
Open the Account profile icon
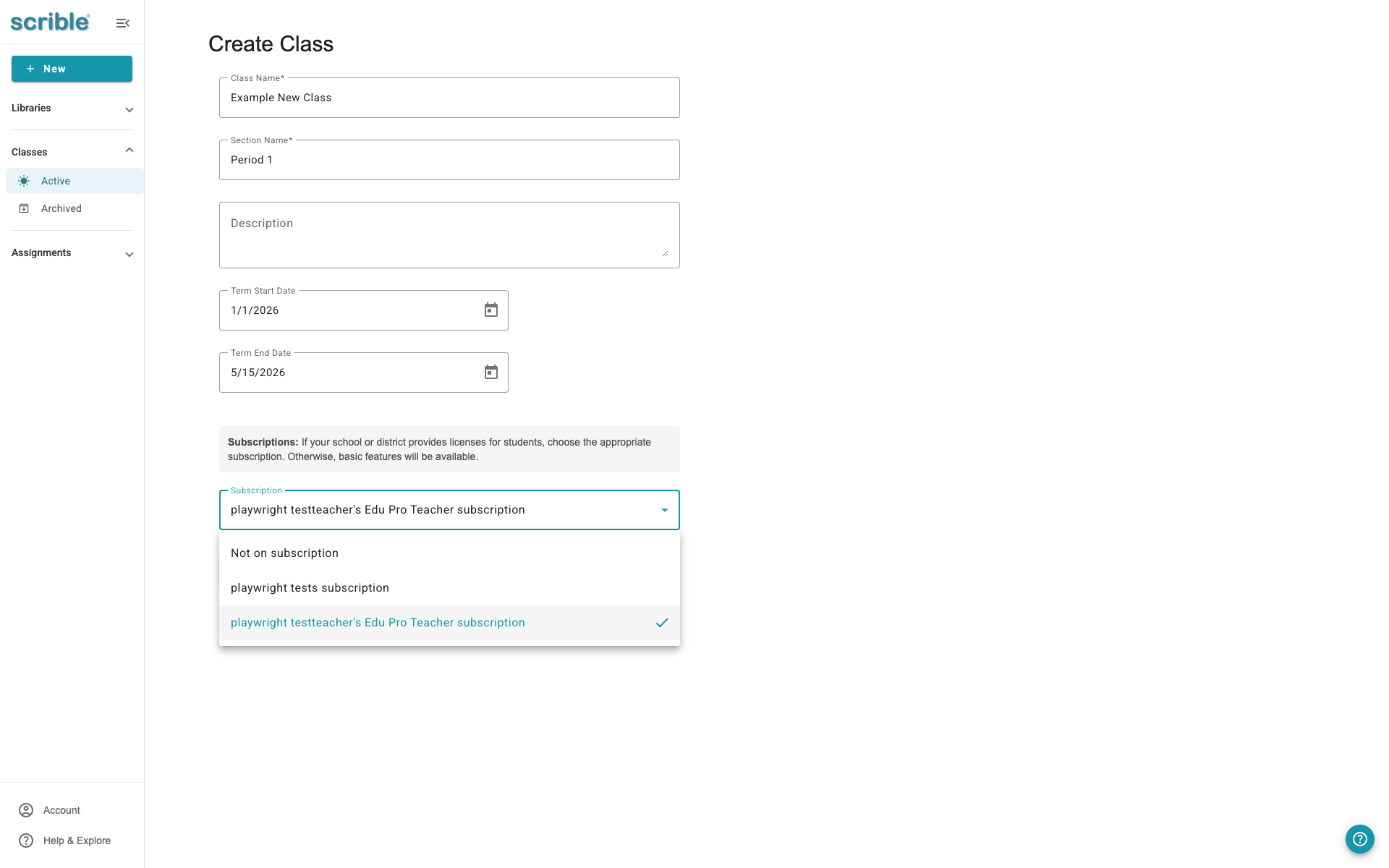click(x=26, y=810)
